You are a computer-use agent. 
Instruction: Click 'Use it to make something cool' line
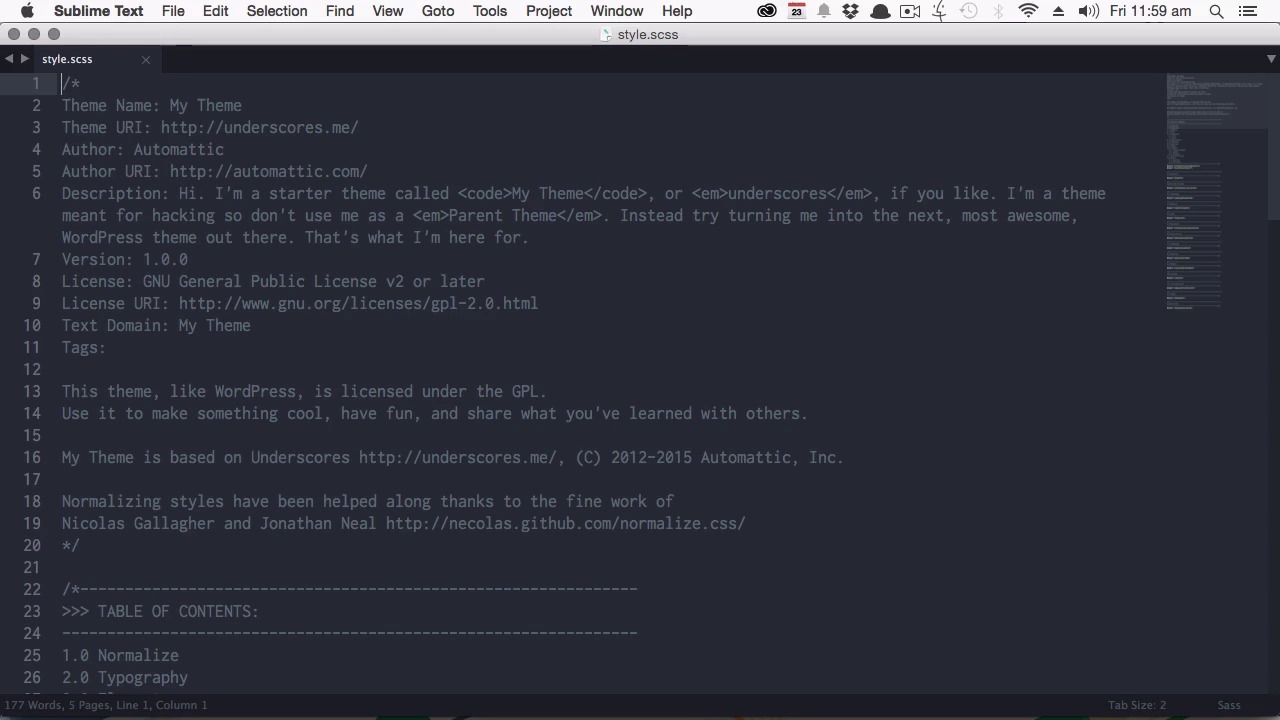pos(435,413)
